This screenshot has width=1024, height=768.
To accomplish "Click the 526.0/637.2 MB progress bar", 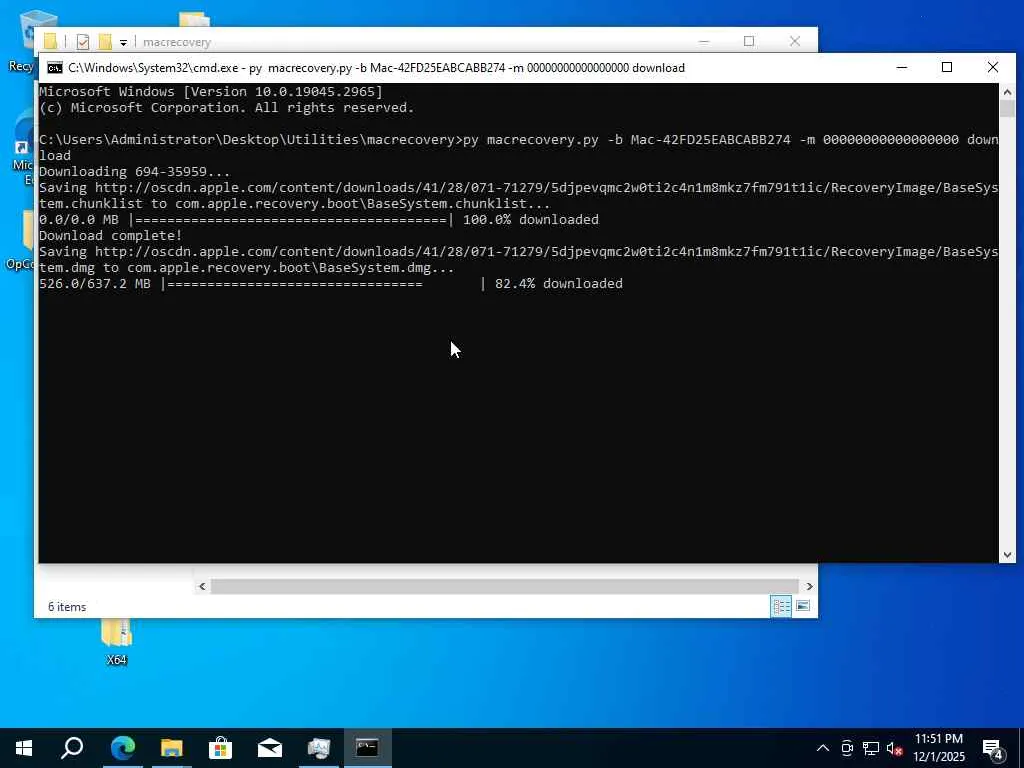I will (324, 283).
